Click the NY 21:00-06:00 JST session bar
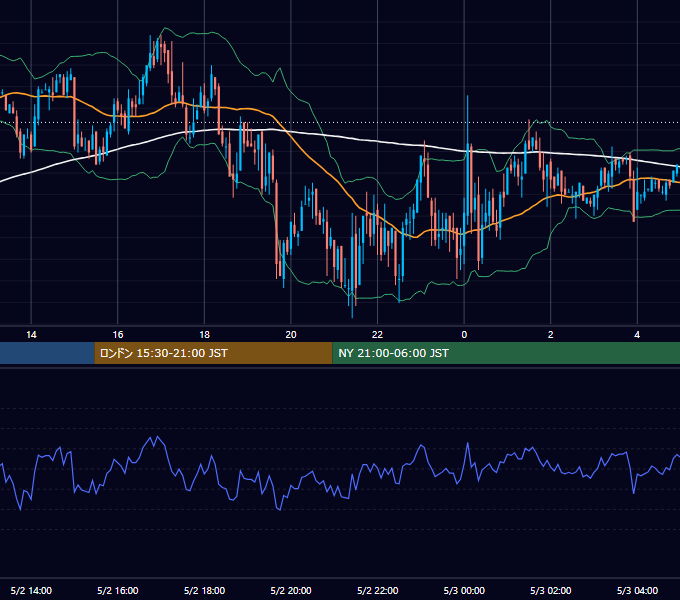680x600 pixels. point(506,353)
